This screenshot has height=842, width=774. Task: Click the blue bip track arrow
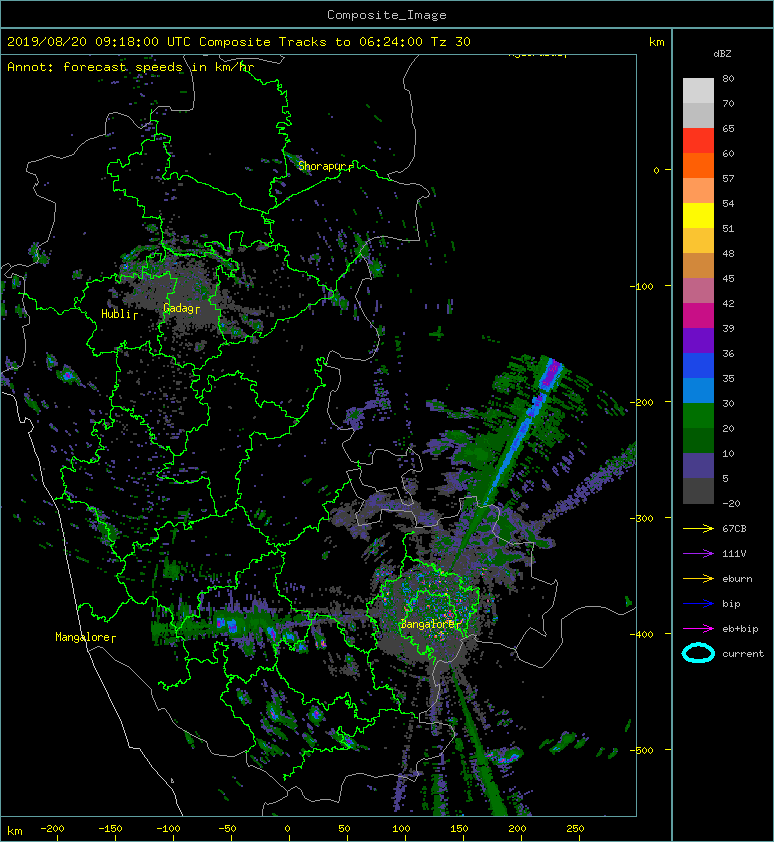pos(698,604)
